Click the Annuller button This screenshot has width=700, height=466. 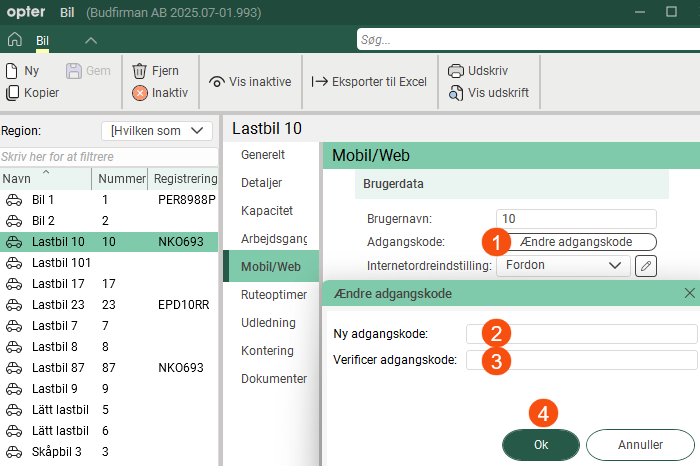[x=640, y=444]
